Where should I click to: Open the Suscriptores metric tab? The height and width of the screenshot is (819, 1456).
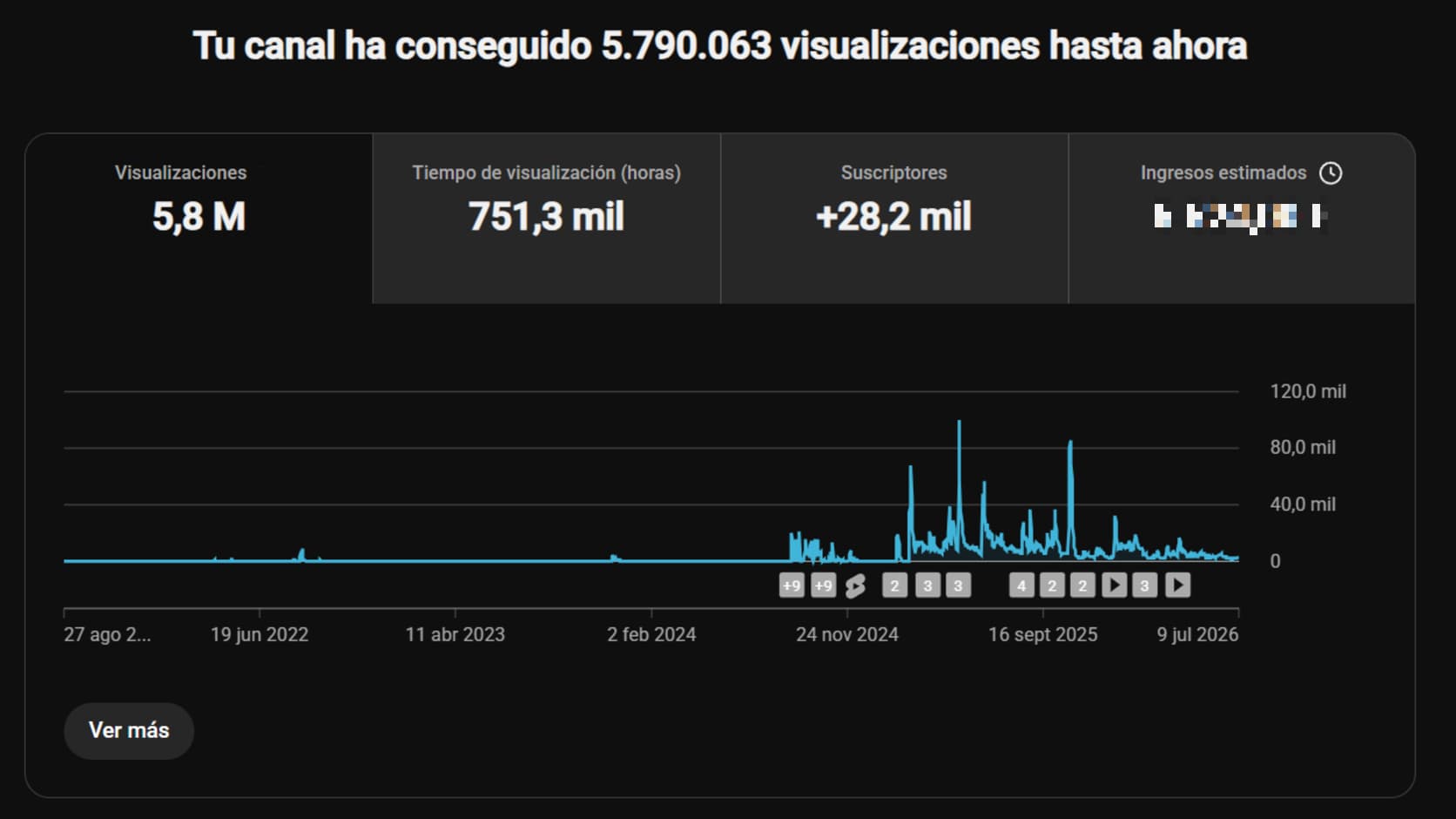(x=894, y=219)
